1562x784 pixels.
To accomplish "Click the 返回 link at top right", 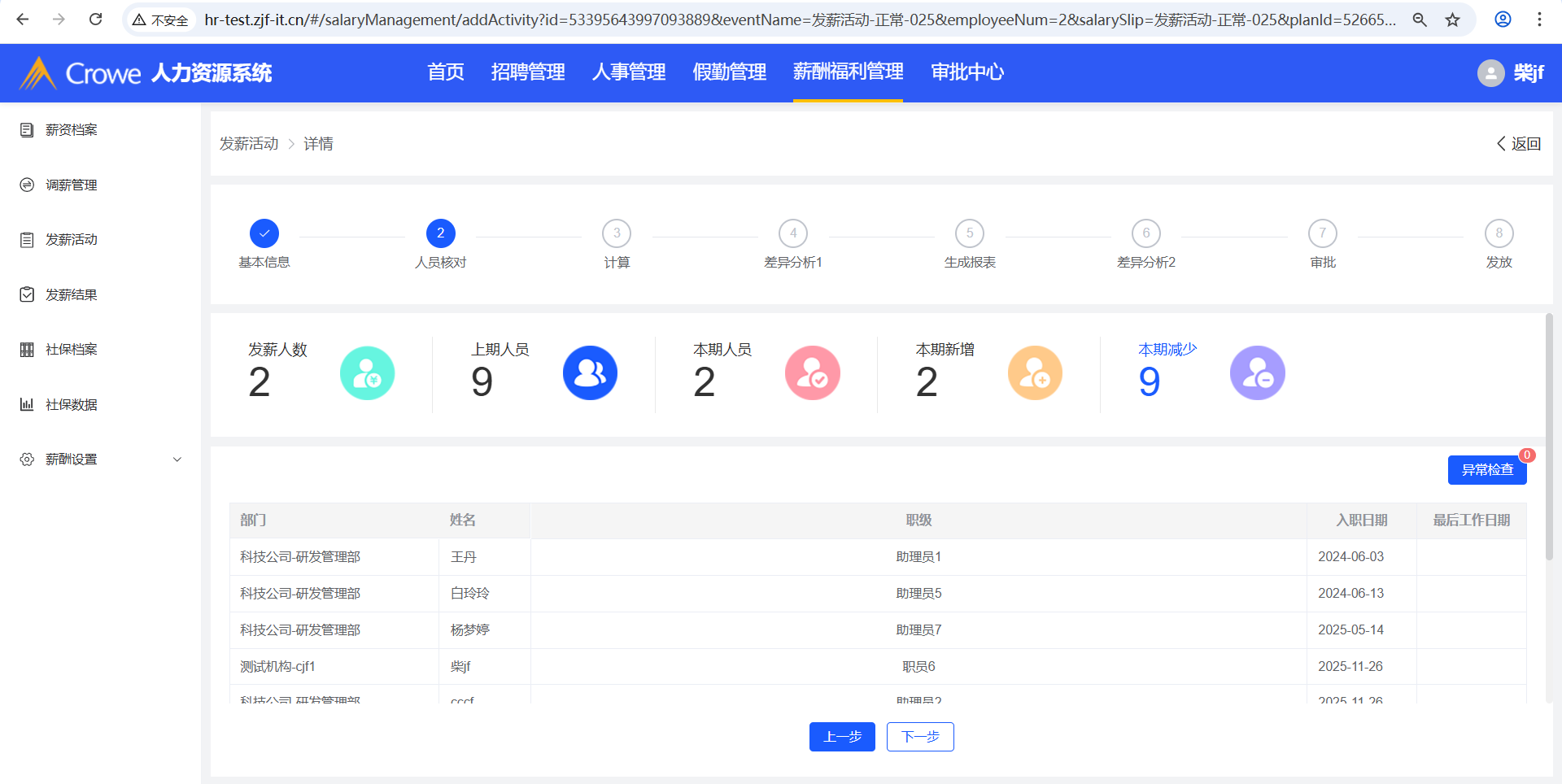I will click(1518, 144).
